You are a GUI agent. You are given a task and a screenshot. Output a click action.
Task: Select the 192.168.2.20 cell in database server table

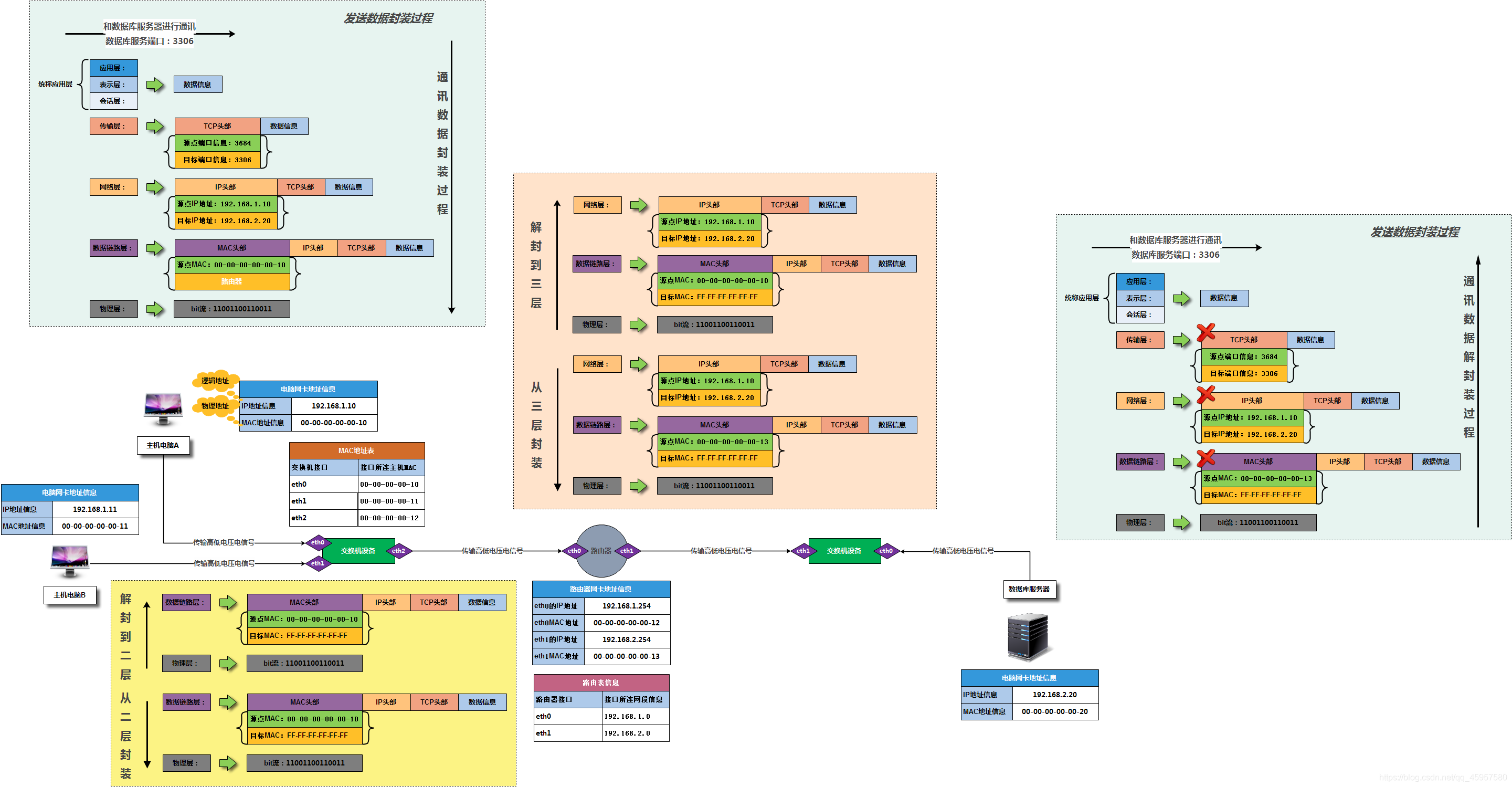point(1055,695)
